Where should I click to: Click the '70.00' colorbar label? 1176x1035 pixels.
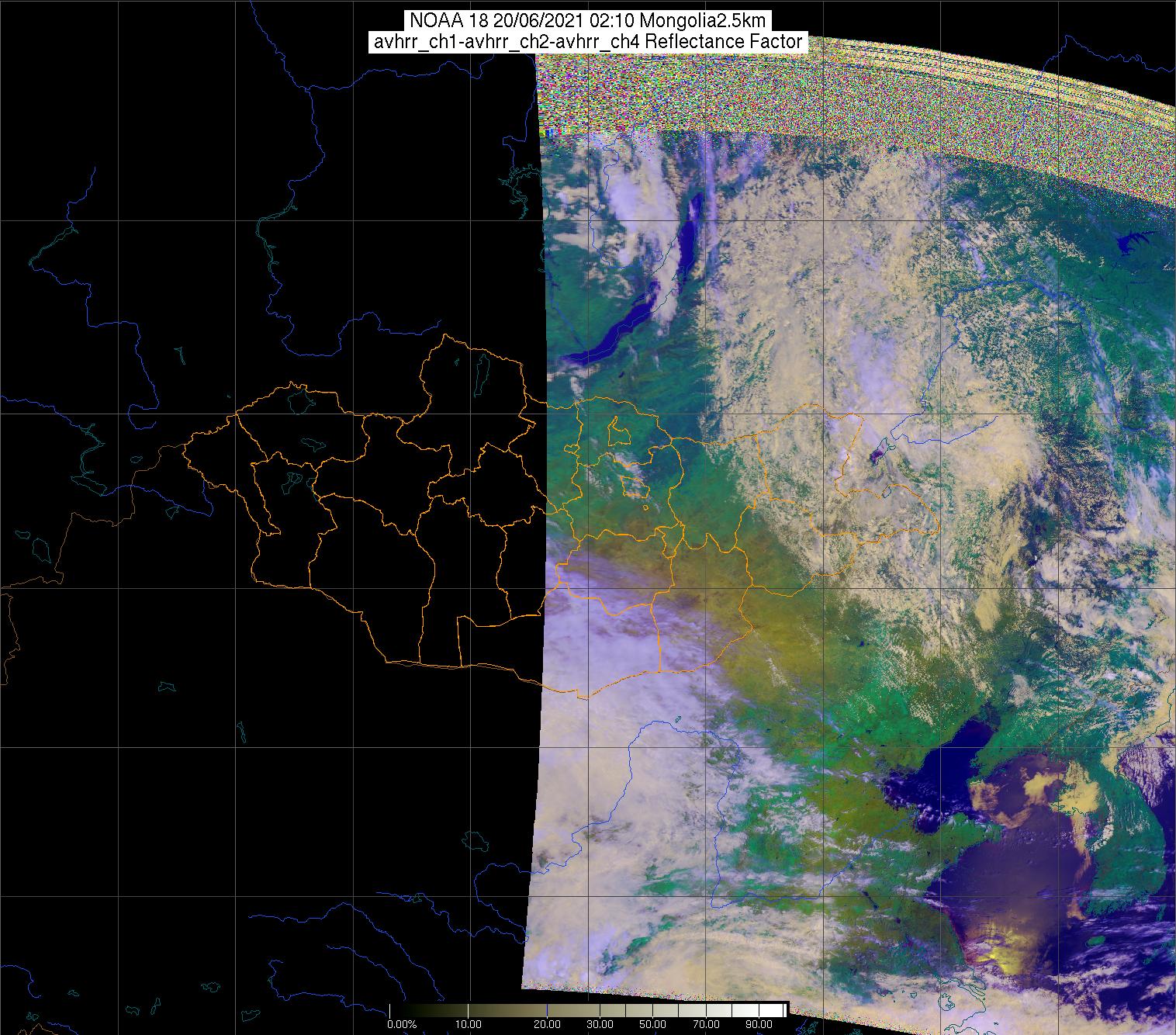(x=708, y=1026)
